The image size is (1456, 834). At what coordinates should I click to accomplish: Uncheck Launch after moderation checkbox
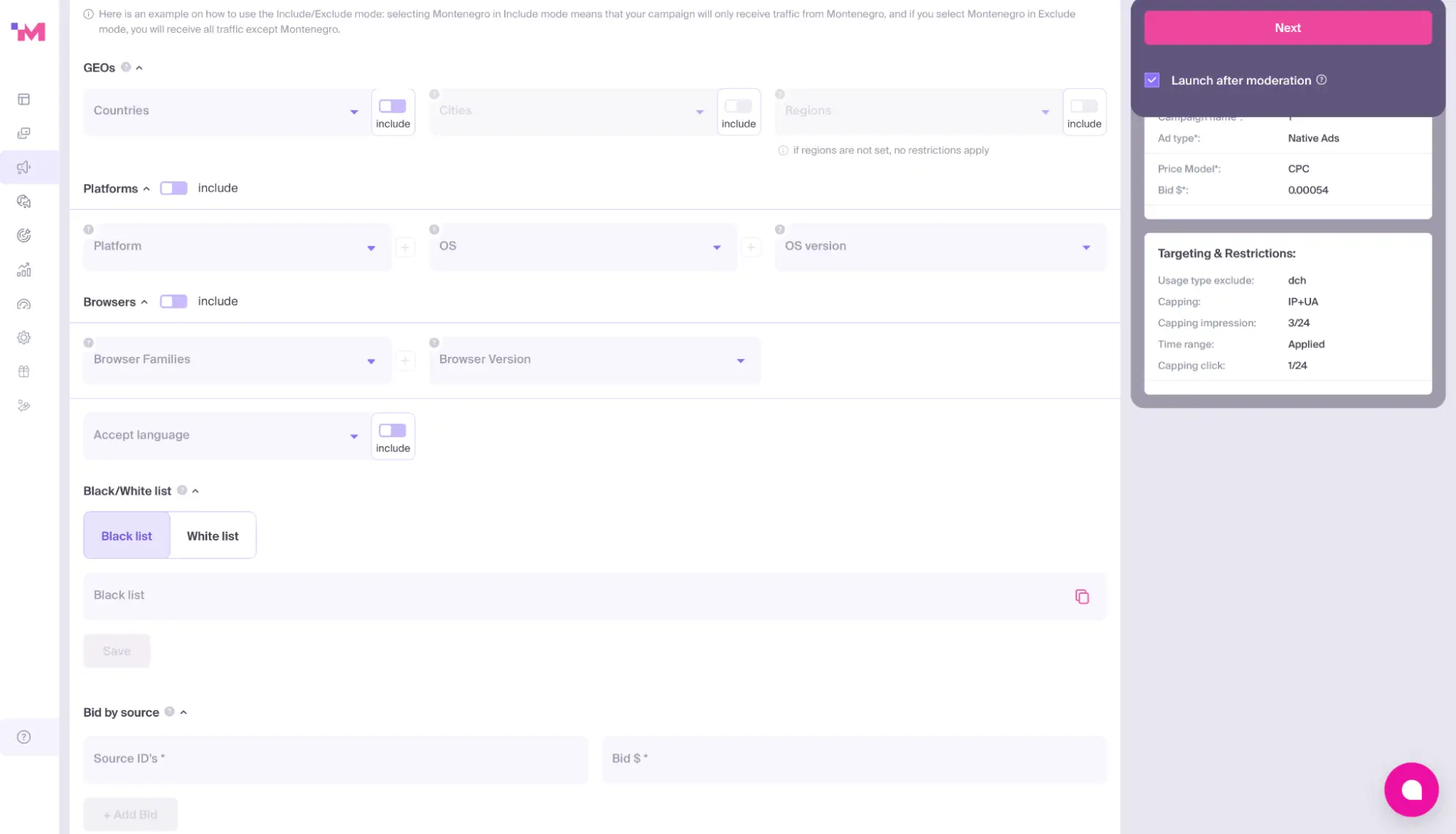[x=1152, y=80]
